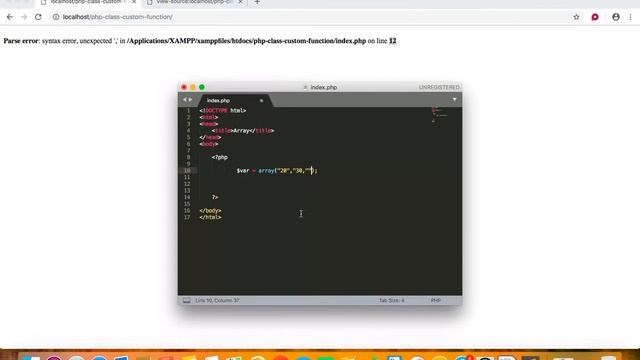
Task: Click the ?> closing tag on line 14
Action: (215, 197)
